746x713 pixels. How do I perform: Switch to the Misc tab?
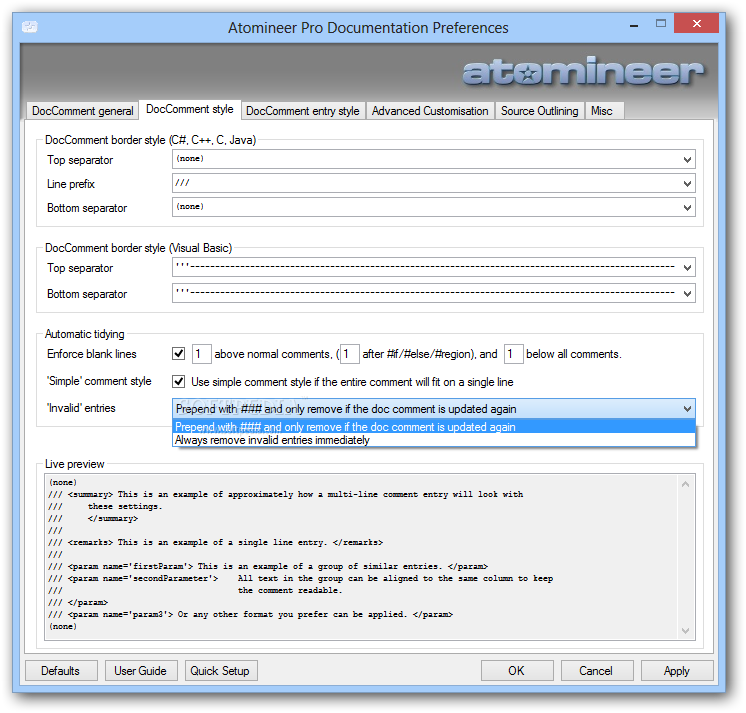(604, 111)
